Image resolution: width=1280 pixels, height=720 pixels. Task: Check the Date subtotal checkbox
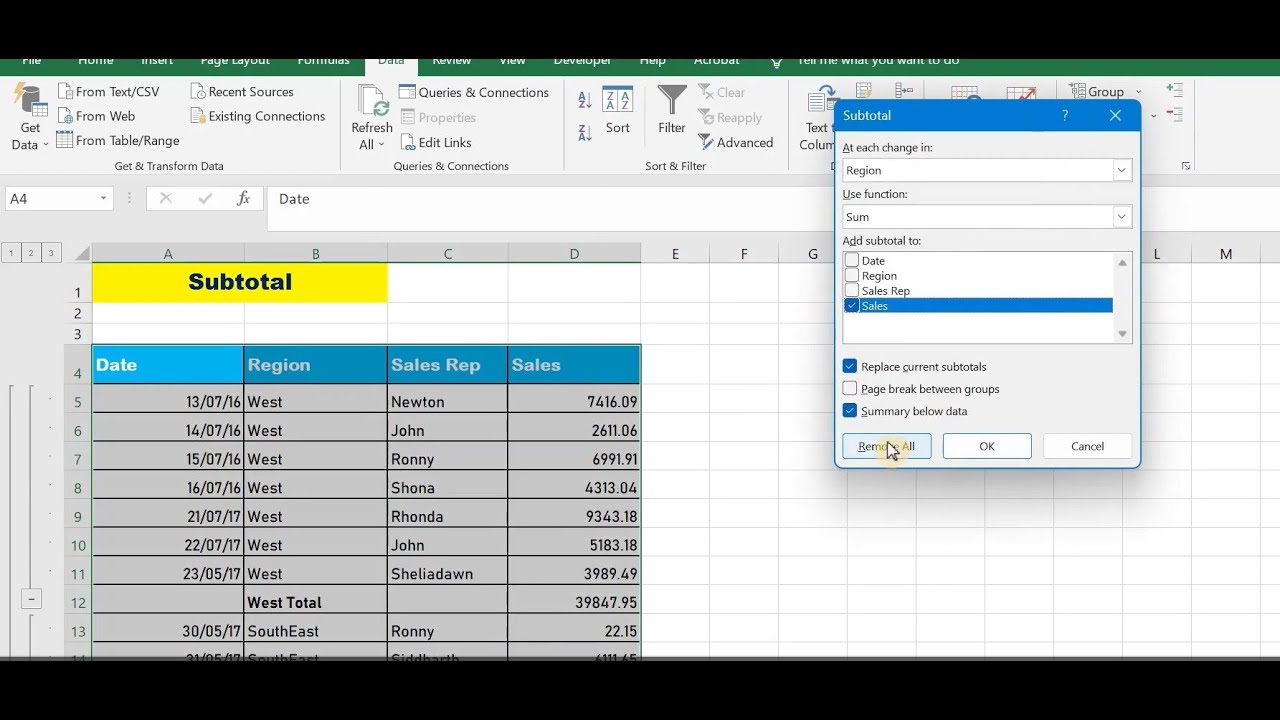tap(852, 261)
